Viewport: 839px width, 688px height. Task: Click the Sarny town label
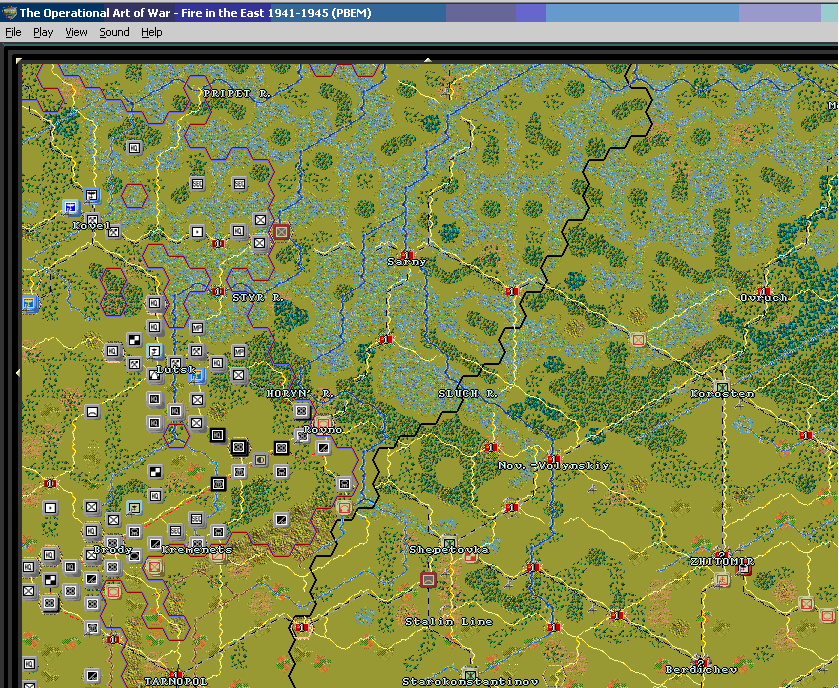[x=407, y=262]
